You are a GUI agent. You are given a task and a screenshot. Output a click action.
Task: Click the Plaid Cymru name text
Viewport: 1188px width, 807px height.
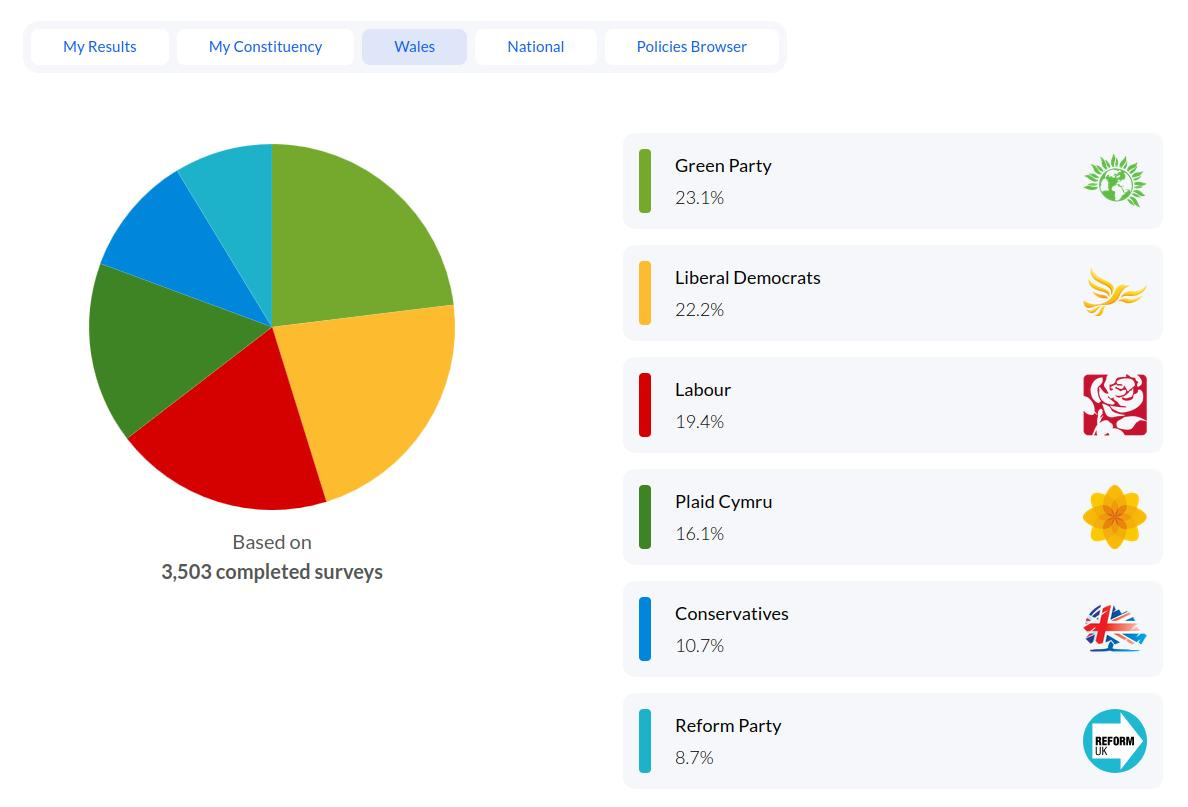click(x=724, y=502)
